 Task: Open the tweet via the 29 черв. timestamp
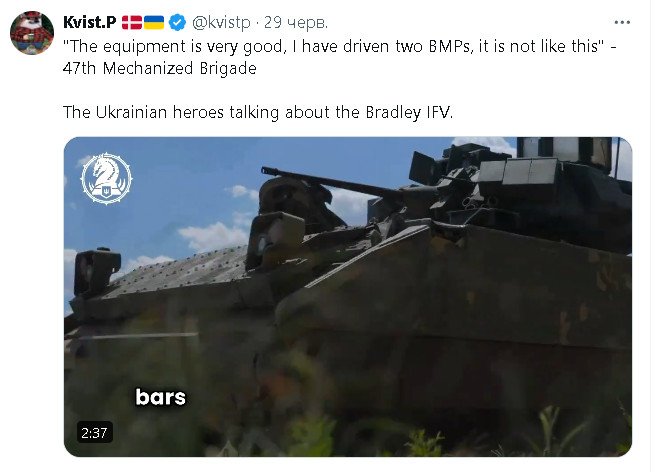pyautogui.click(x=296, y=22)
